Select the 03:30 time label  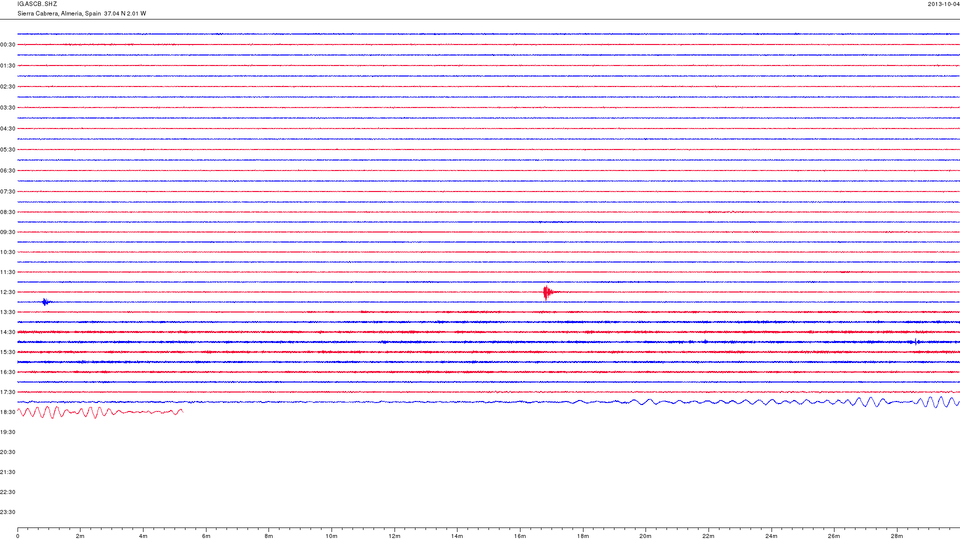(x=8, y=108)
